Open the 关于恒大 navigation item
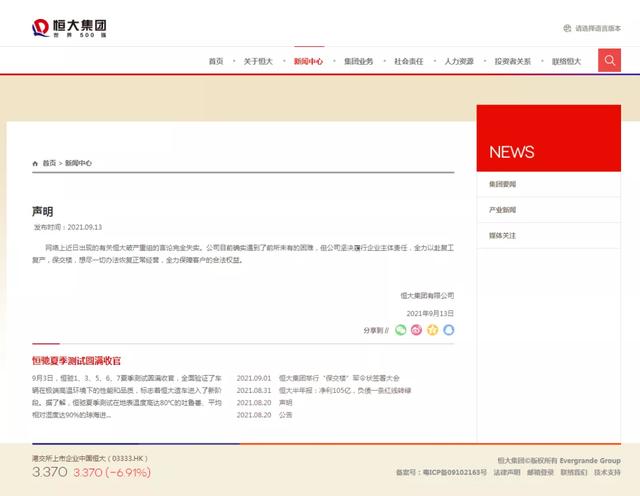The width and height of the screenshot is (640, 496). 258,61
